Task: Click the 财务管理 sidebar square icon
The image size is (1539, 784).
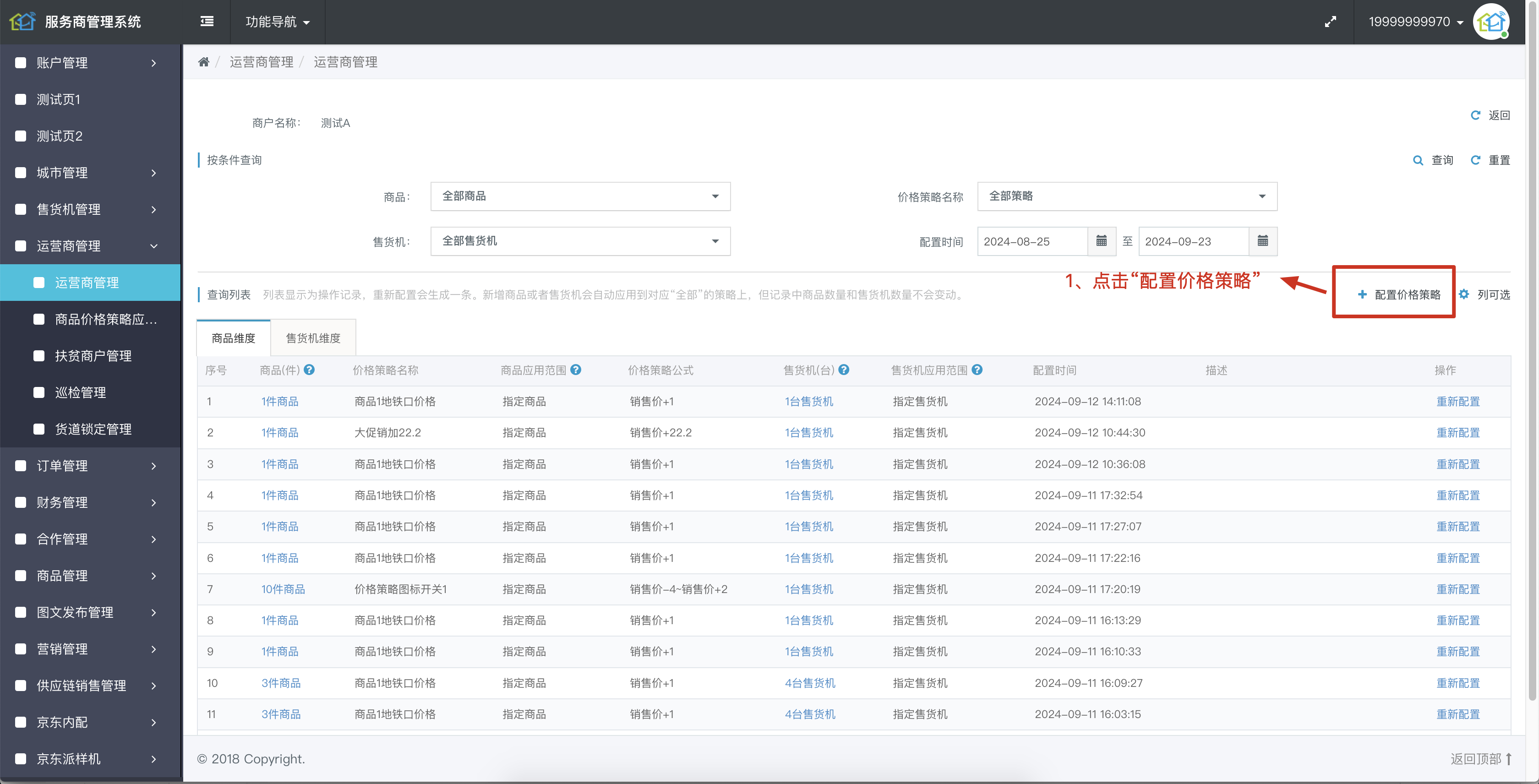Action: point(20,502)
